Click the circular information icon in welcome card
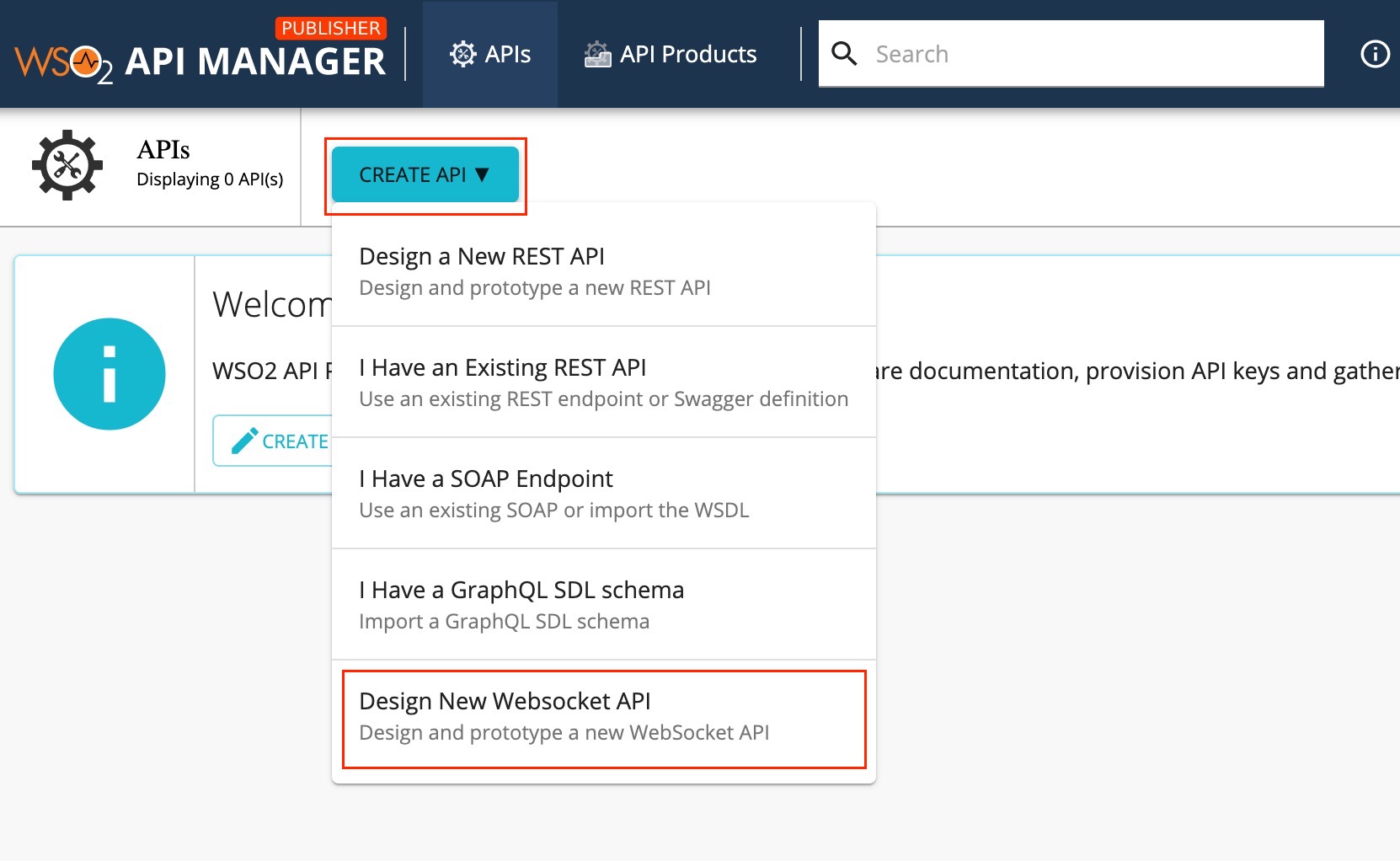Screen dimensions: 1400x861 point(109,373)
